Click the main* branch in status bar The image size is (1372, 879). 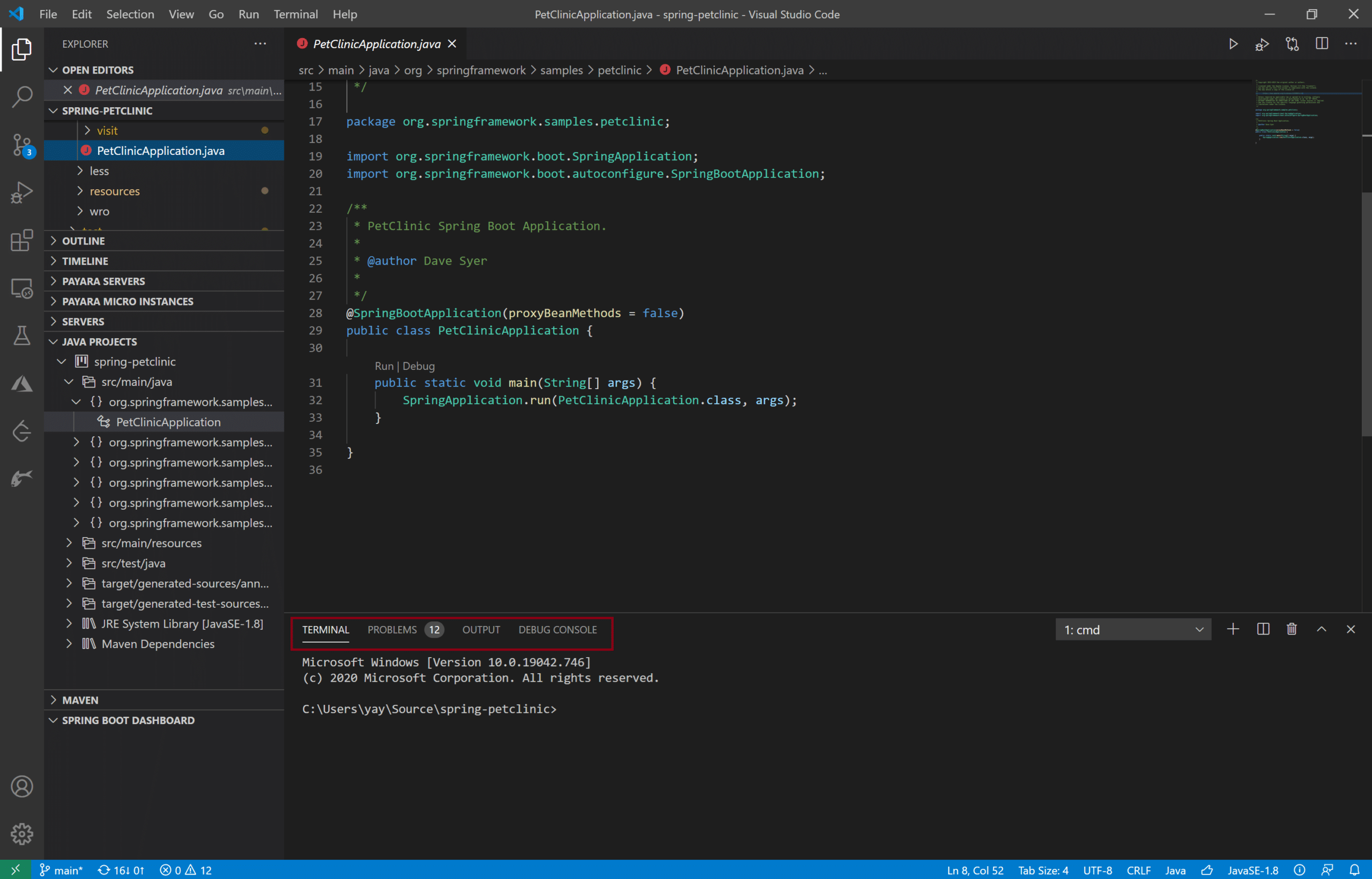tap(61, 870)
